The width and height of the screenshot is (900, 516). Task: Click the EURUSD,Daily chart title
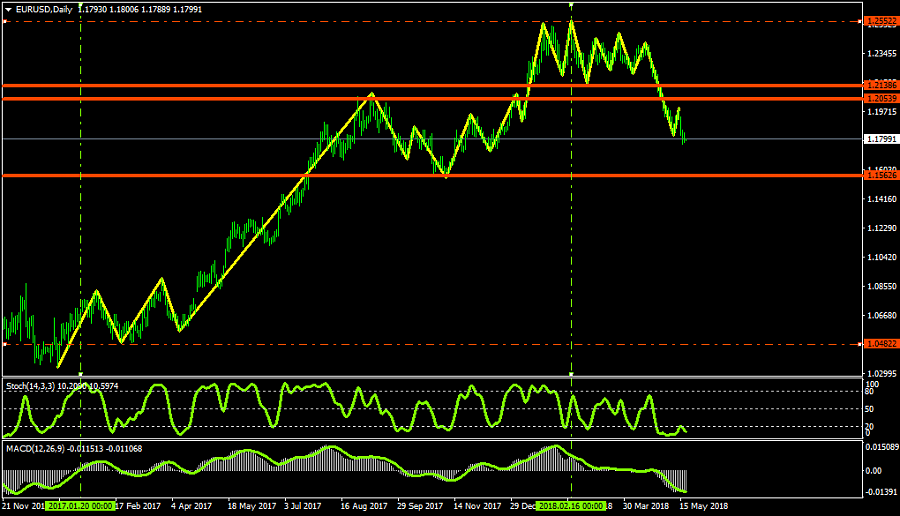point(44,9)
